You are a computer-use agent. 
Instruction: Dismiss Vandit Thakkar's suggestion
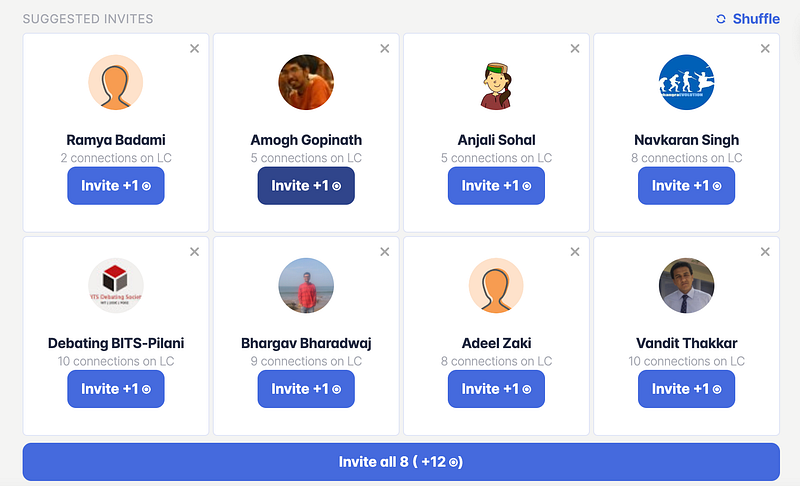click(x=765, y=251)
